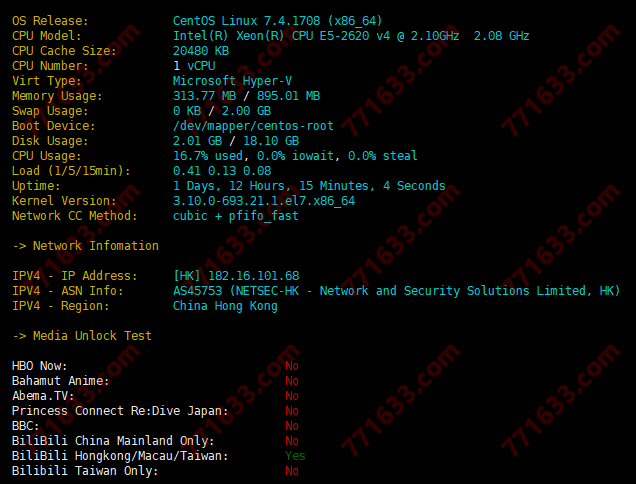Click the Boot Device path /dev/mapper/centos-root

[253, 126]
